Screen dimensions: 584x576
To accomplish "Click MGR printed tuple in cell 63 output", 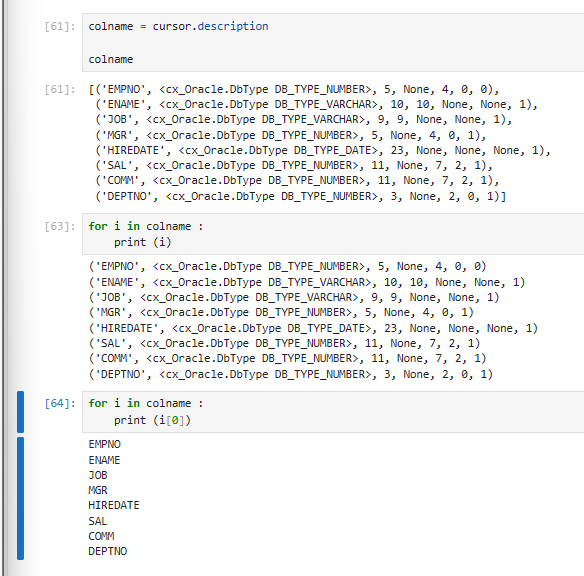I will pyautogui.click(x=281, y=312).
